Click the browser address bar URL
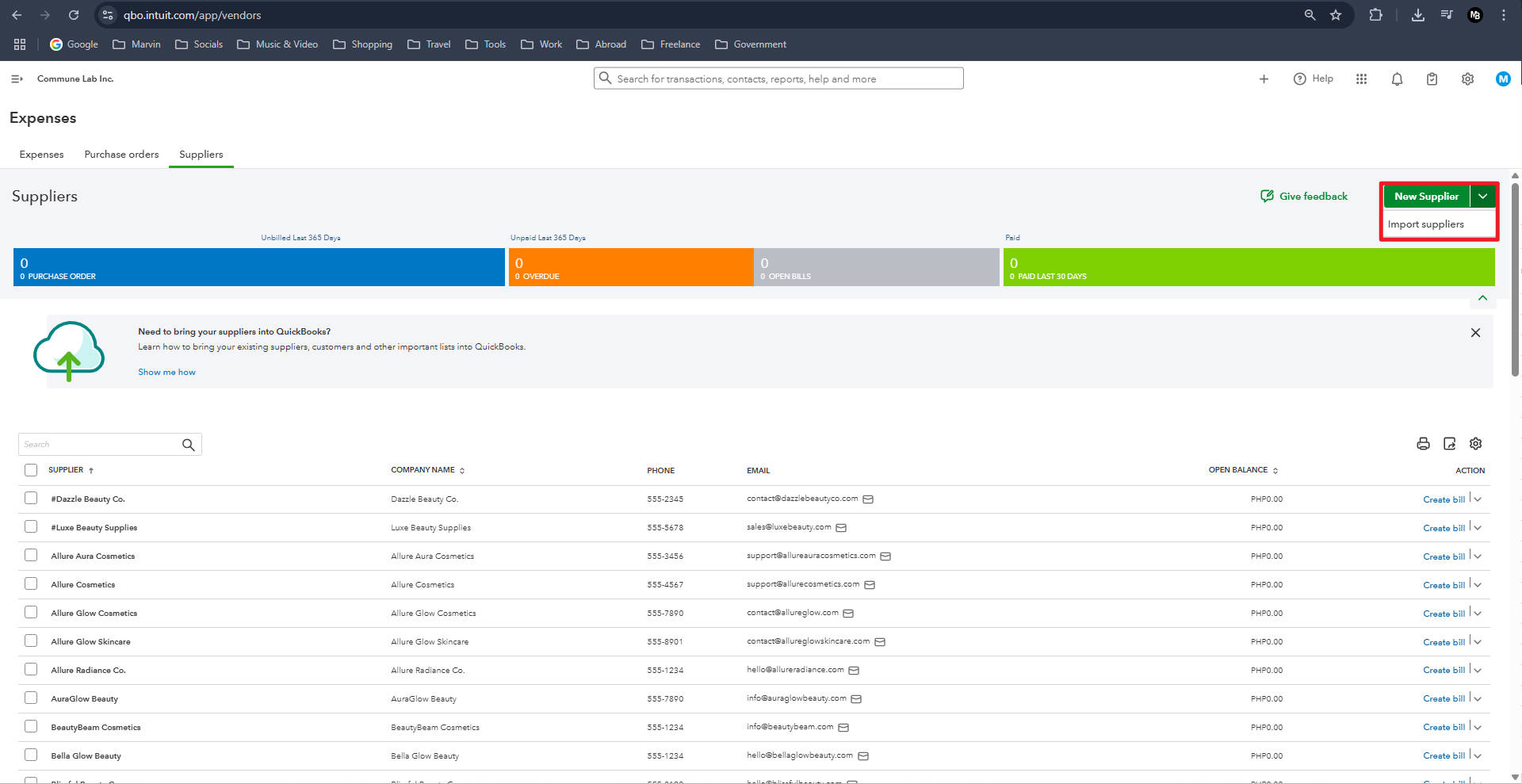The image size is (1522, 784). (193, 15)
